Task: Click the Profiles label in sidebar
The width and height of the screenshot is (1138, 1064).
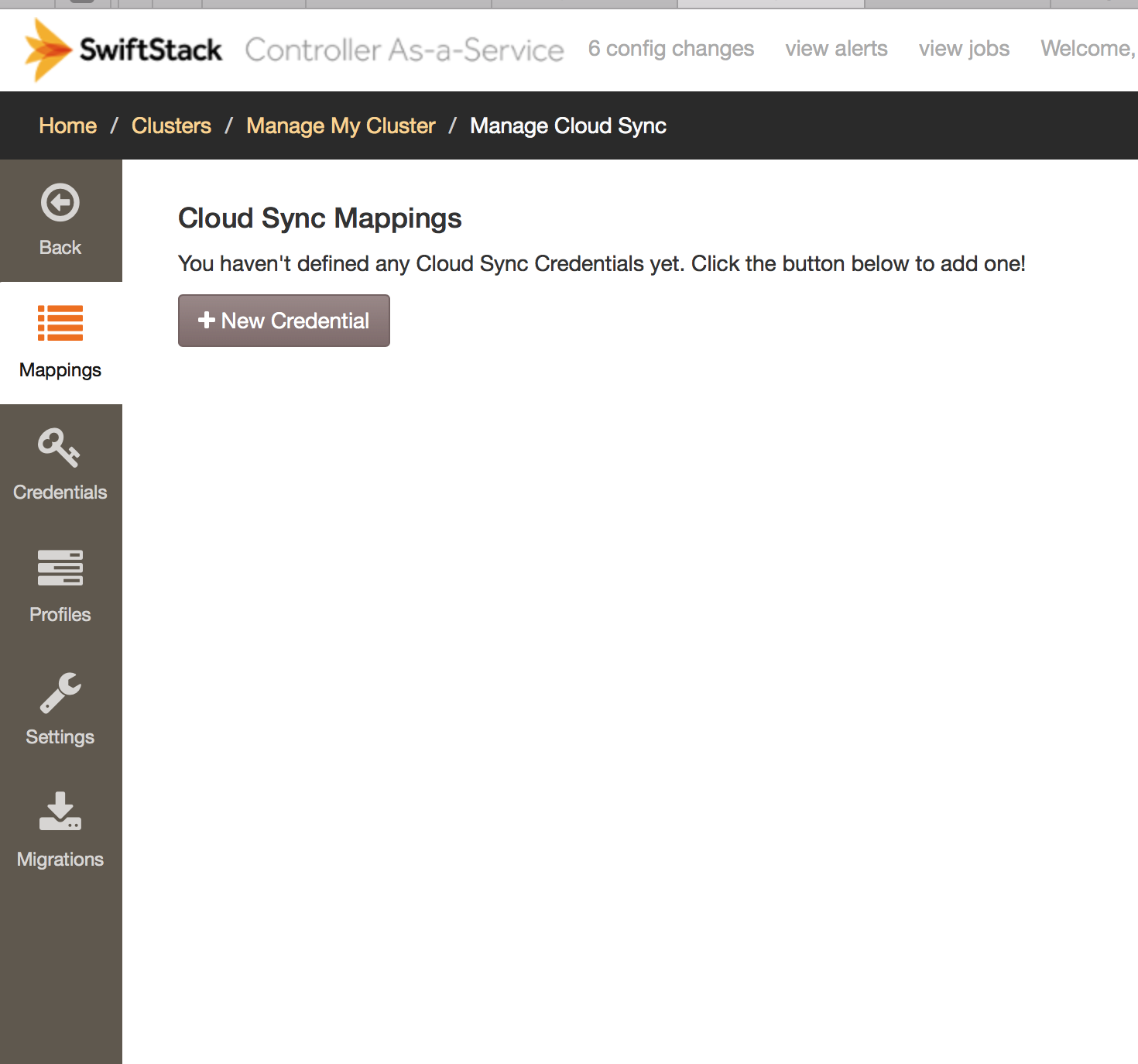Action: coord(60,615)
